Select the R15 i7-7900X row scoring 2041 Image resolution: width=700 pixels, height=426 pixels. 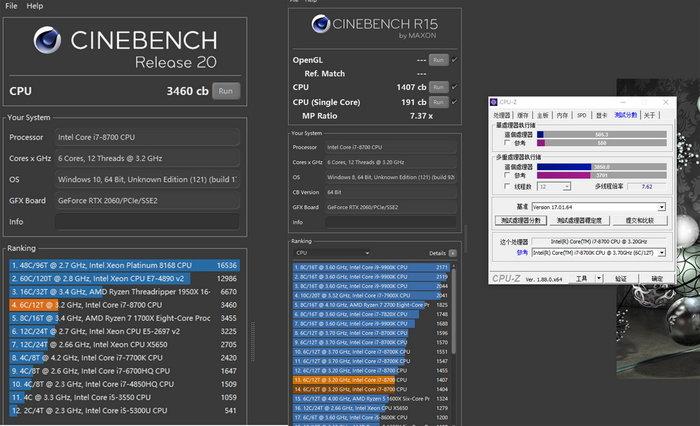point(371,295)
